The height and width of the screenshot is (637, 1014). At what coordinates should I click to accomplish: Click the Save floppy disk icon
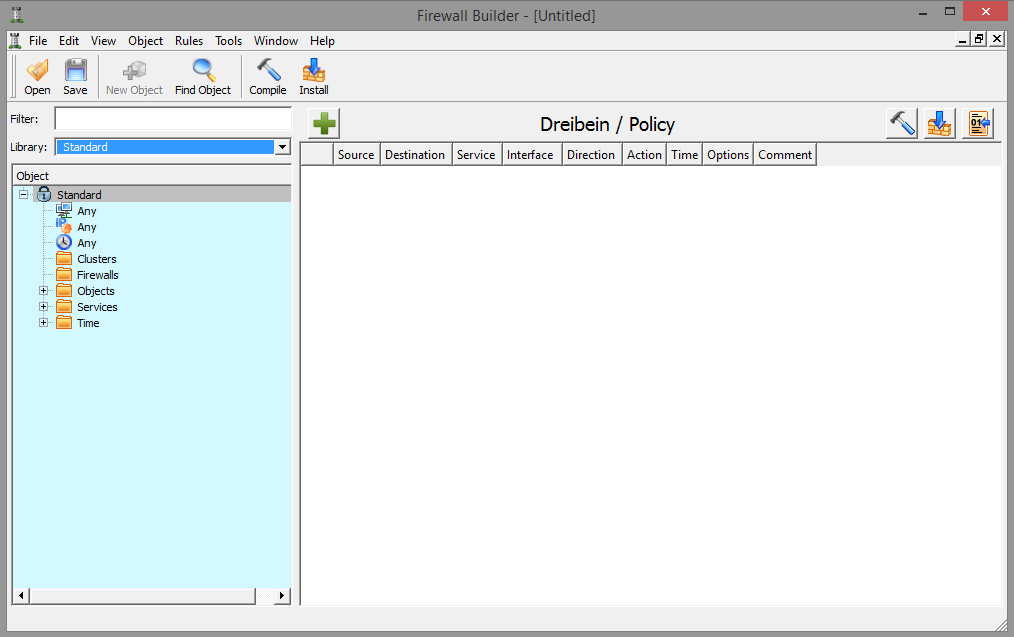pos(75,76)
